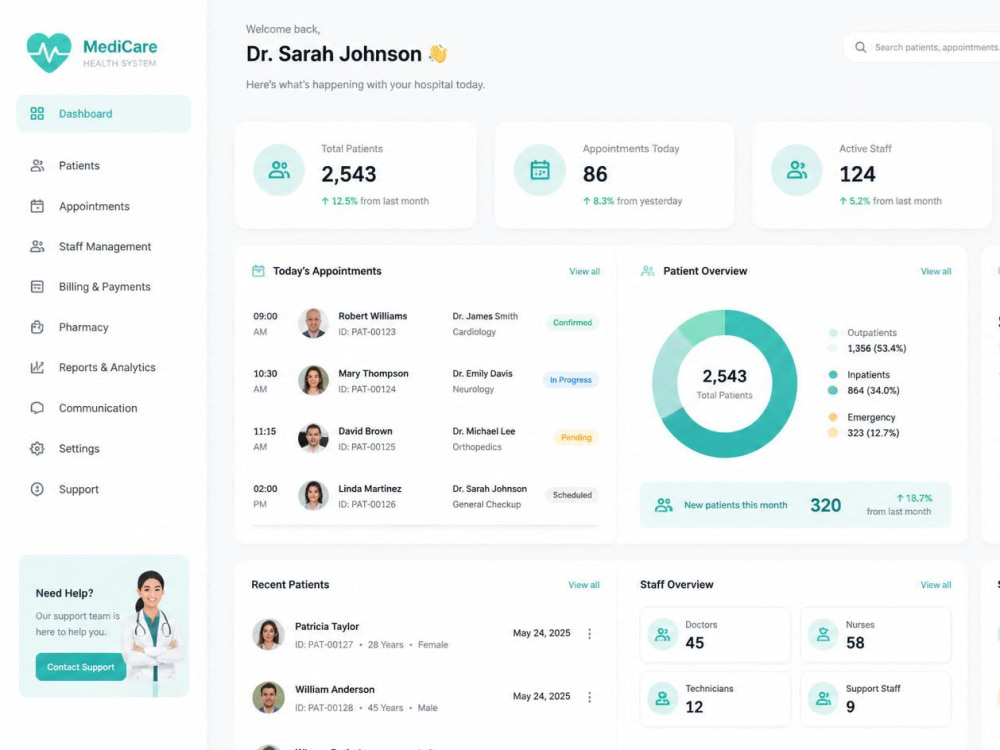Click the patient ID PAT-00125
Image resolution: width=1000 pixels, height=750 pixels.
click(367, 447)
